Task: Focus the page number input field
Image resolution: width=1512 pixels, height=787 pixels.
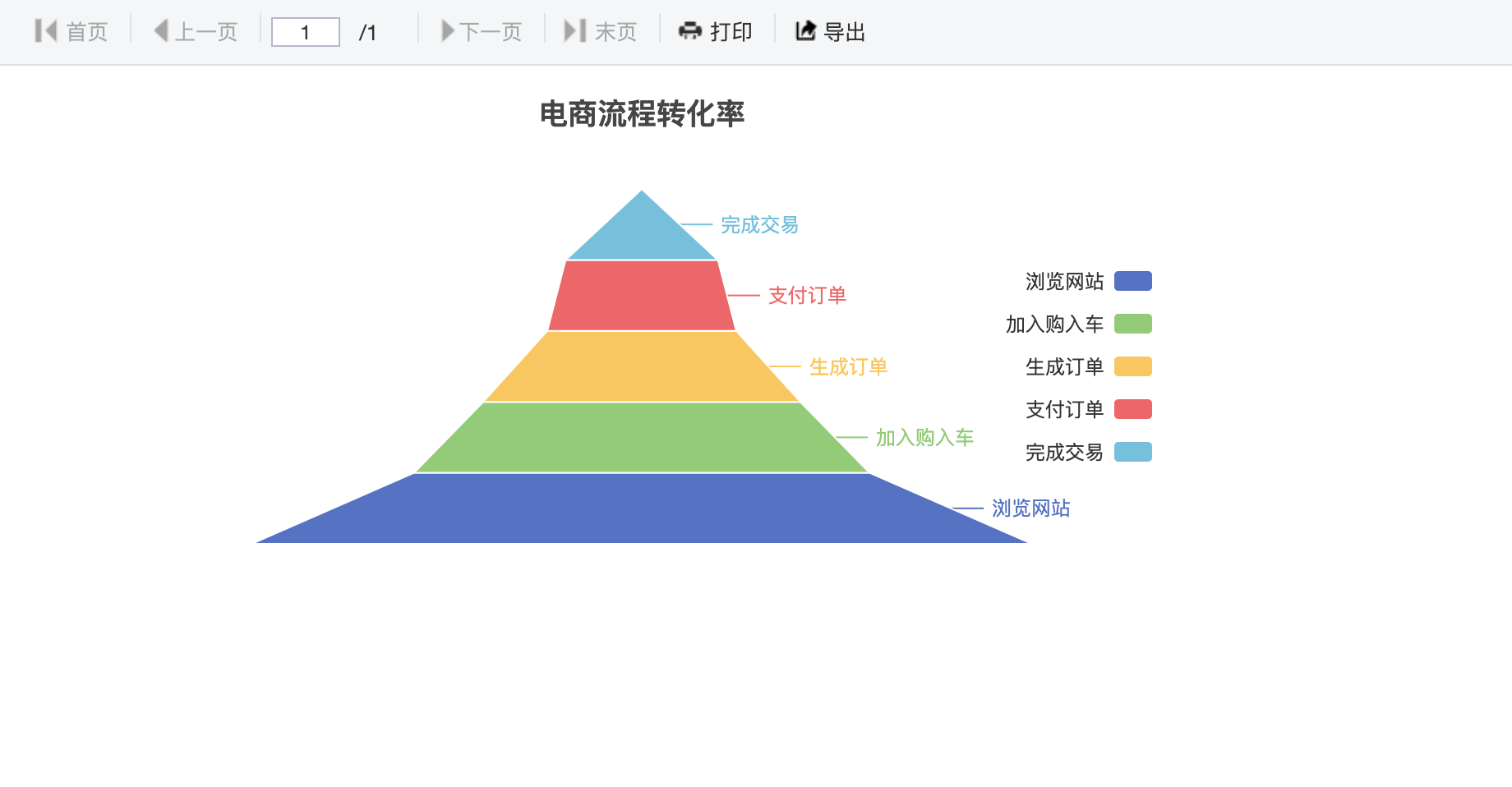Action: 306,32
